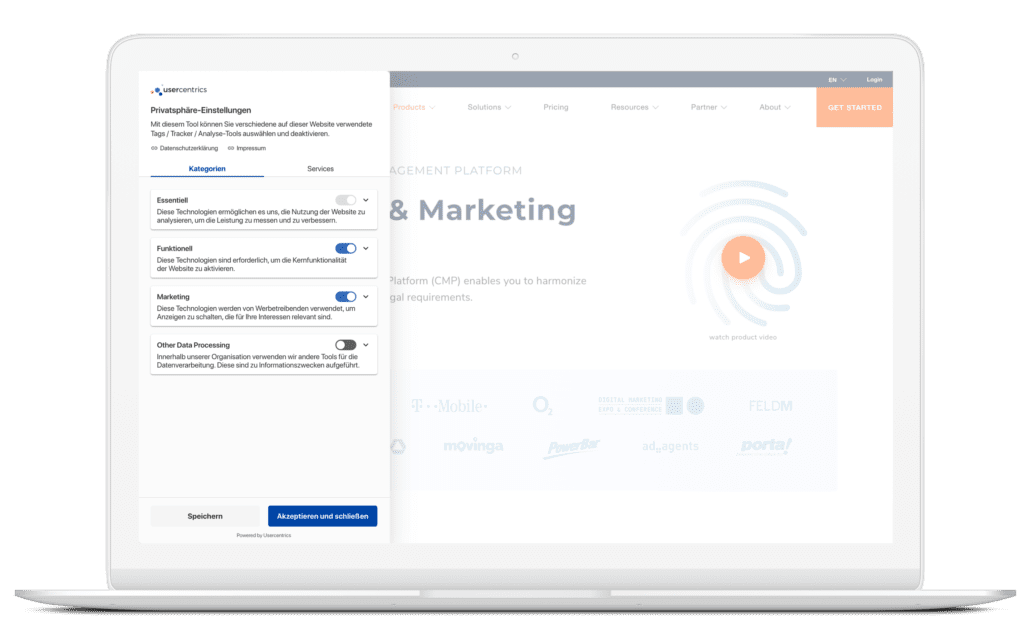Screen dimensions: 1030x644
Task: Toggle the Essentiell category switch
Action: click(346, 200)
